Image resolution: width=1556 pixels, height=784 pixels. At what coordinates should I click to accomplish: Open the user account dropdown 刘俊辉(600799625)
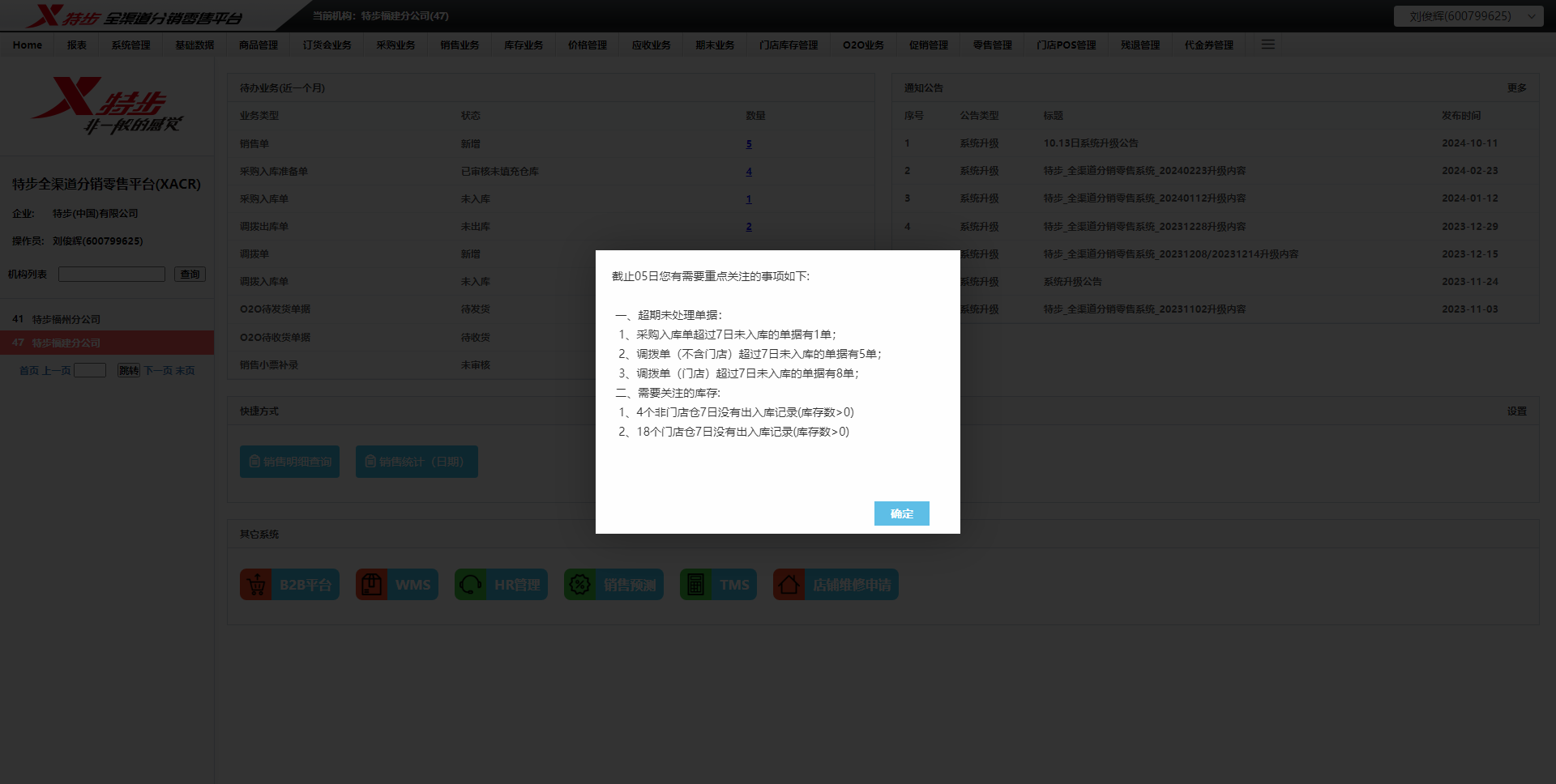click(x=1468, y=16)
